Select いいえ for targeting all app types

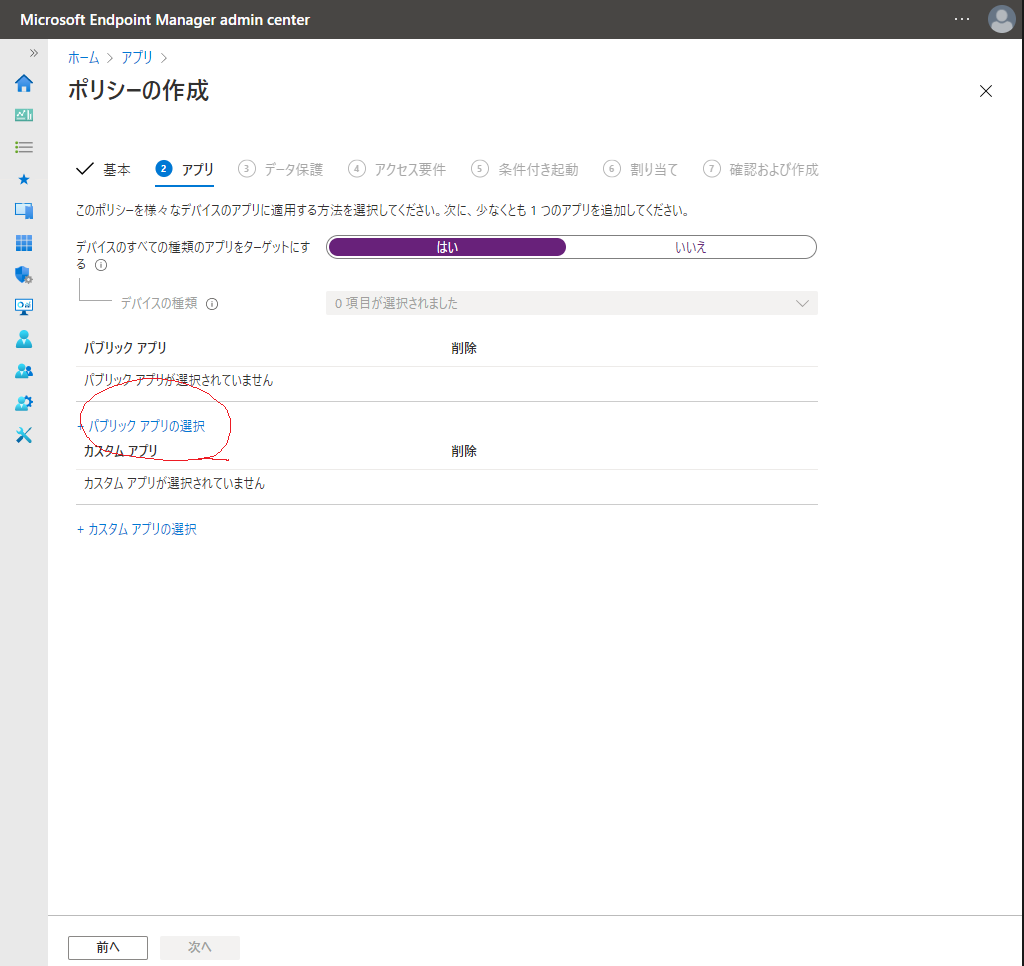(690, 247)
